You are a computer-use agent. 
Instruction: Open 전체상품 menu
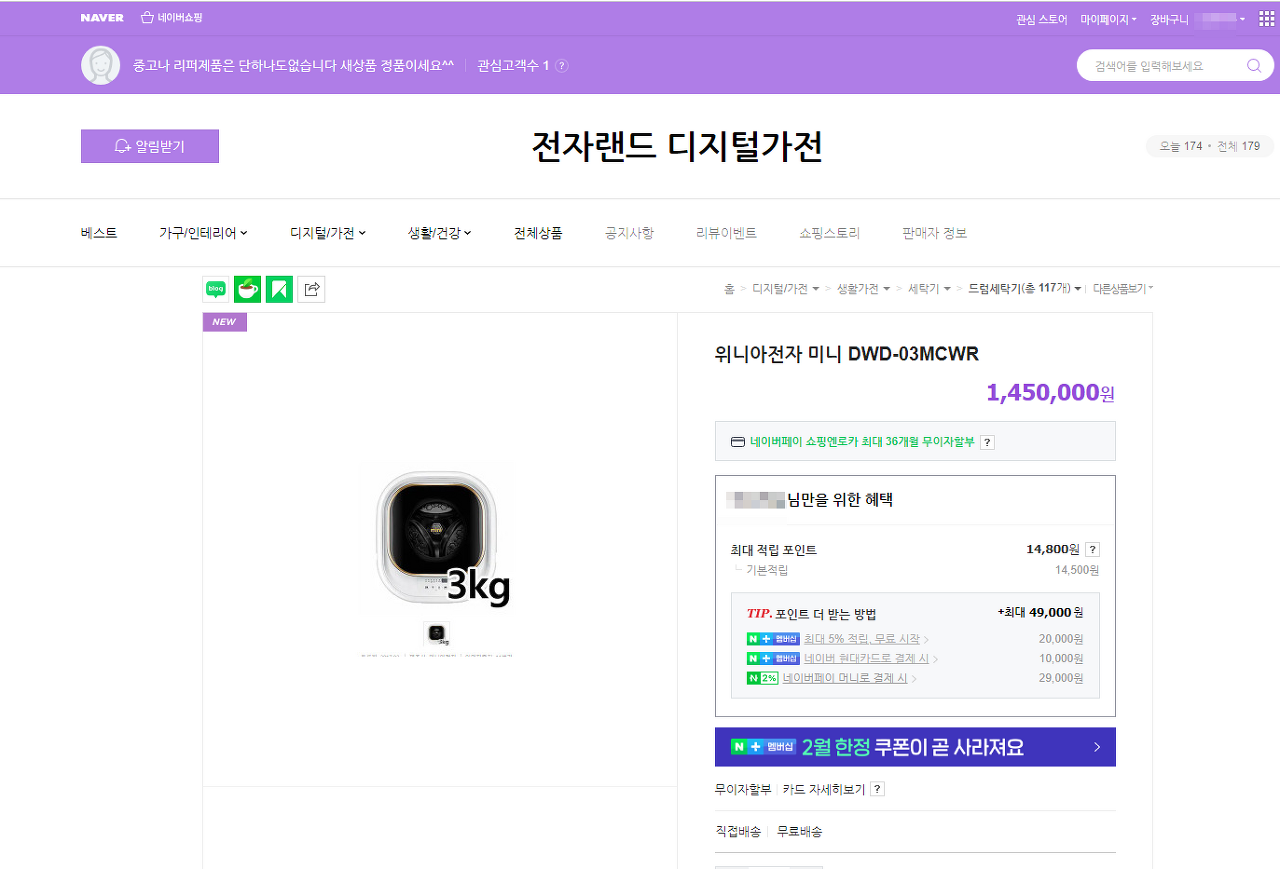(x=538, y=233)
